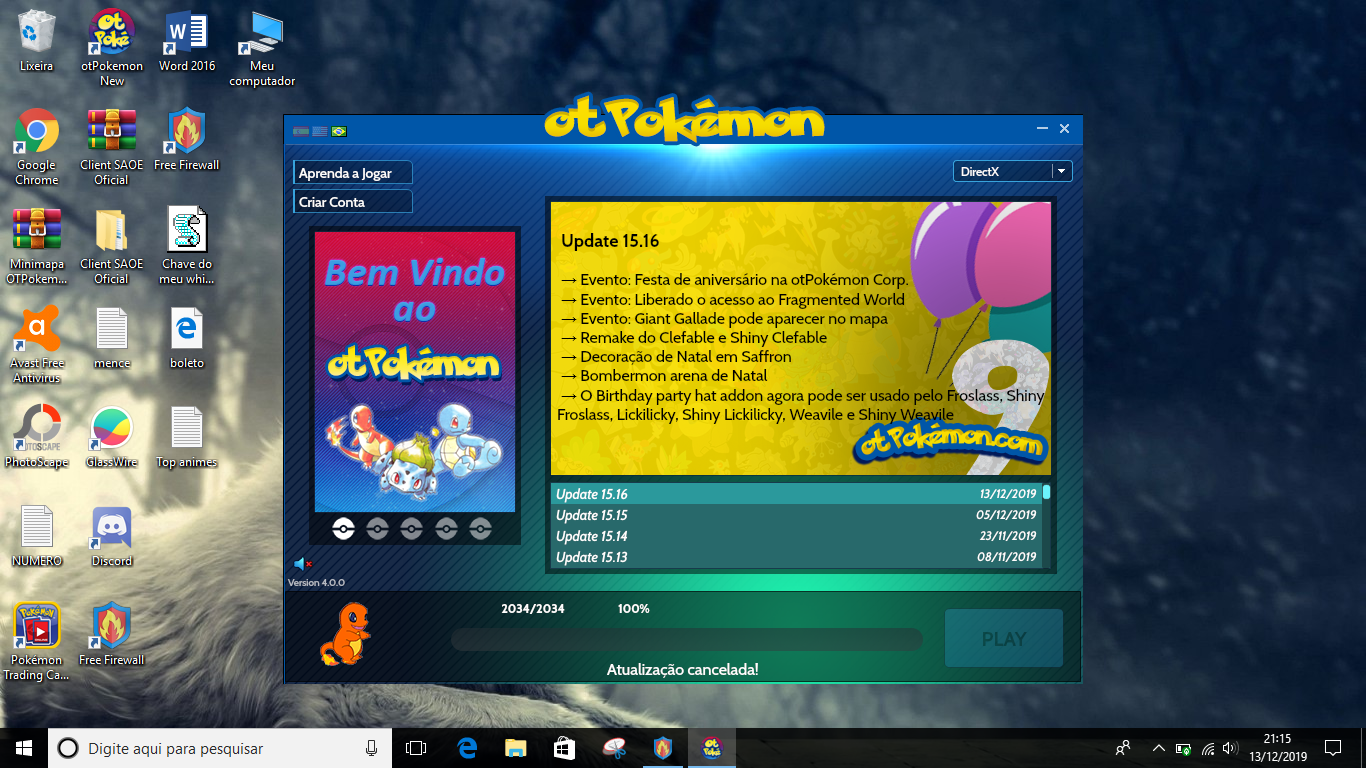The height and width of the screenshot is (768, 1366).
Task: Select the Brazilian flag language icon
Action: point(339,131)
